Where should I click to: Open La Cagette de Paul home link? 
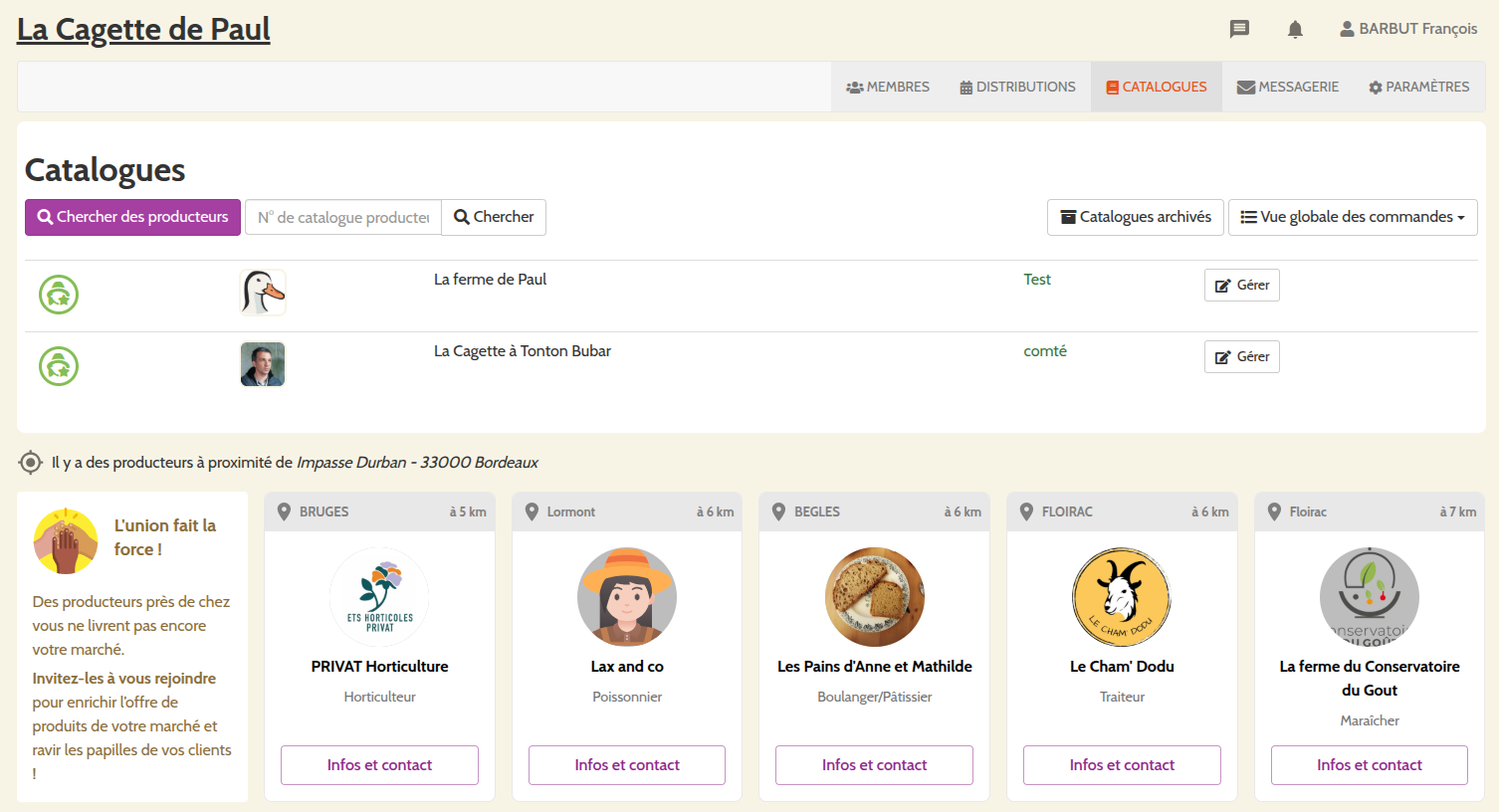pos(143,29)
